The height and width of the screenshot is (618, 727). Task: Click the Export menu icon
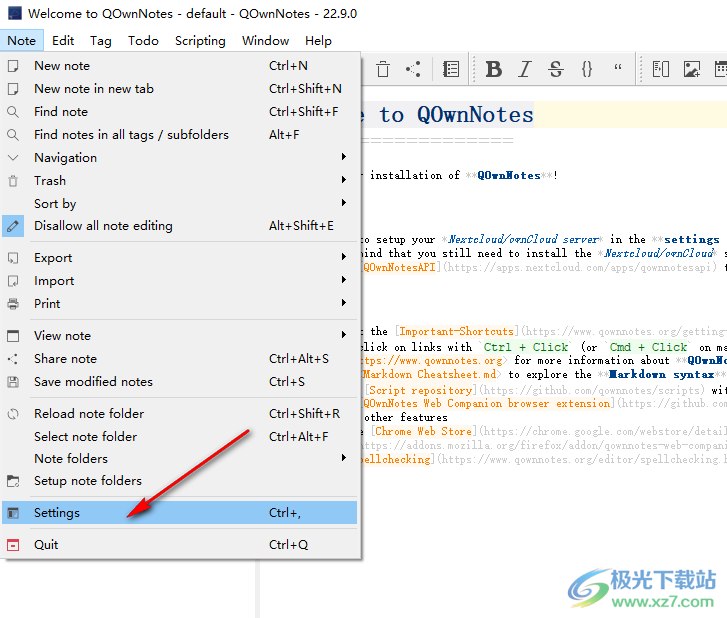pyautogui.click(x=13, y=258)
